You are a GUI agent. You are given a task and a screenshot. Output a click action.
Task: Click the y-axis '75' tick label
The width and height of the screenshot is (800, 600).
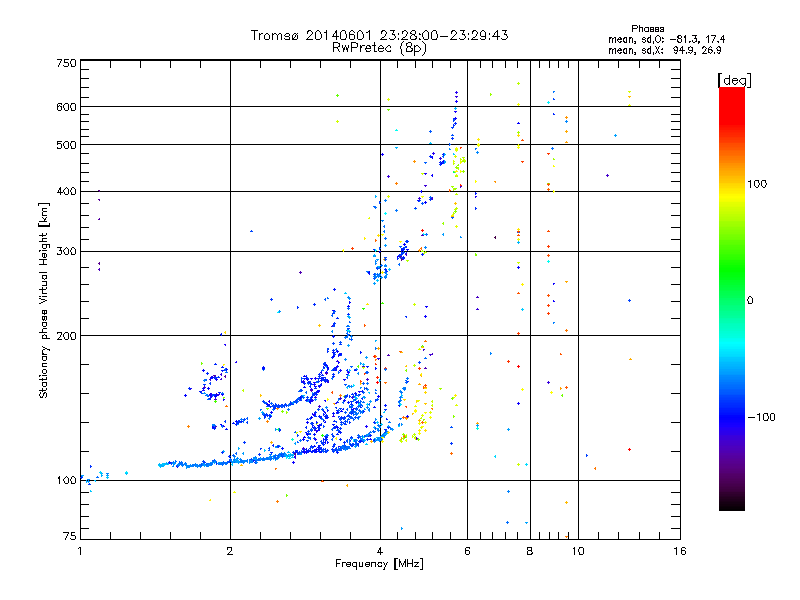70,536
